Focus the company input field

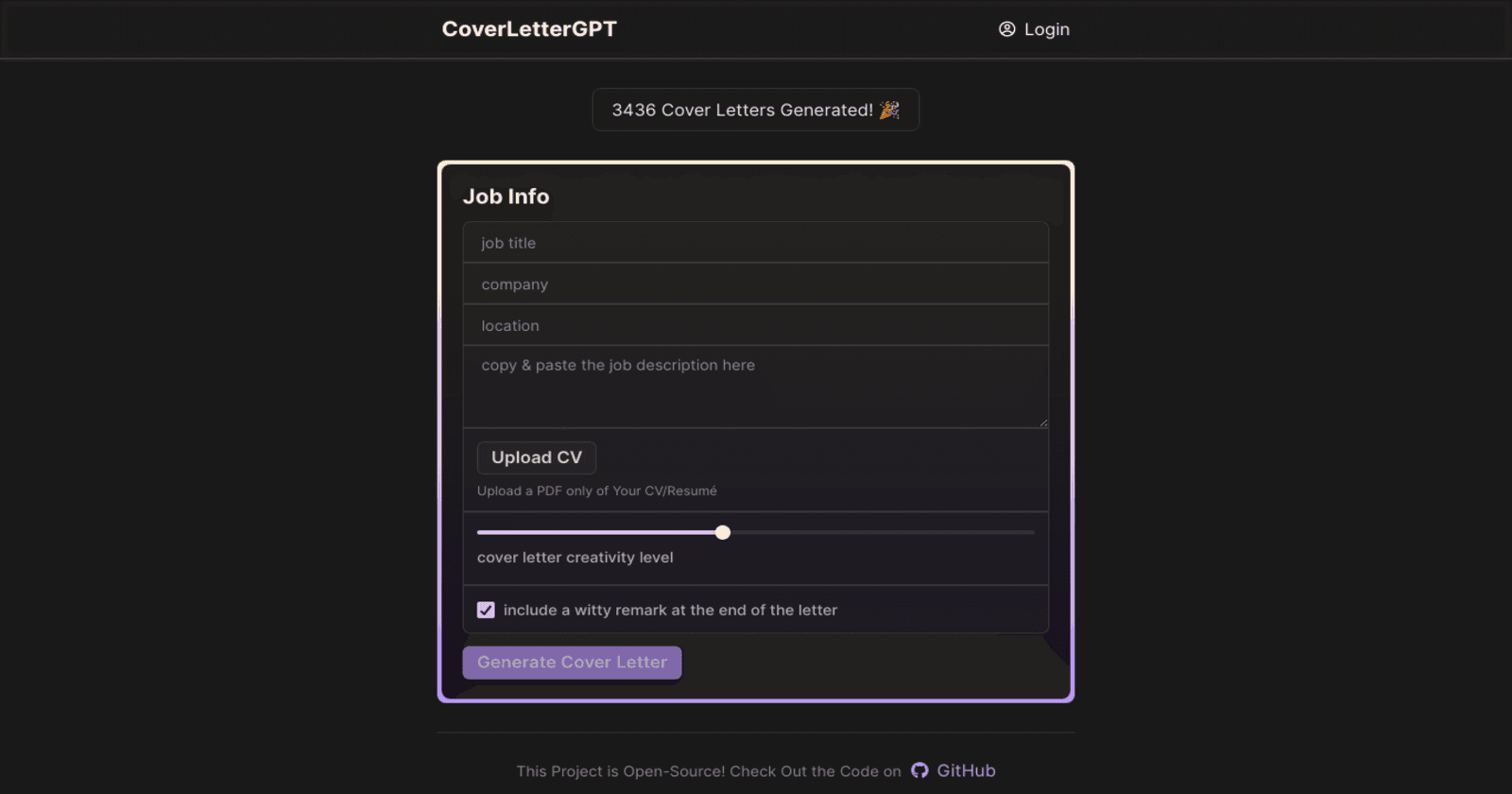755,285
